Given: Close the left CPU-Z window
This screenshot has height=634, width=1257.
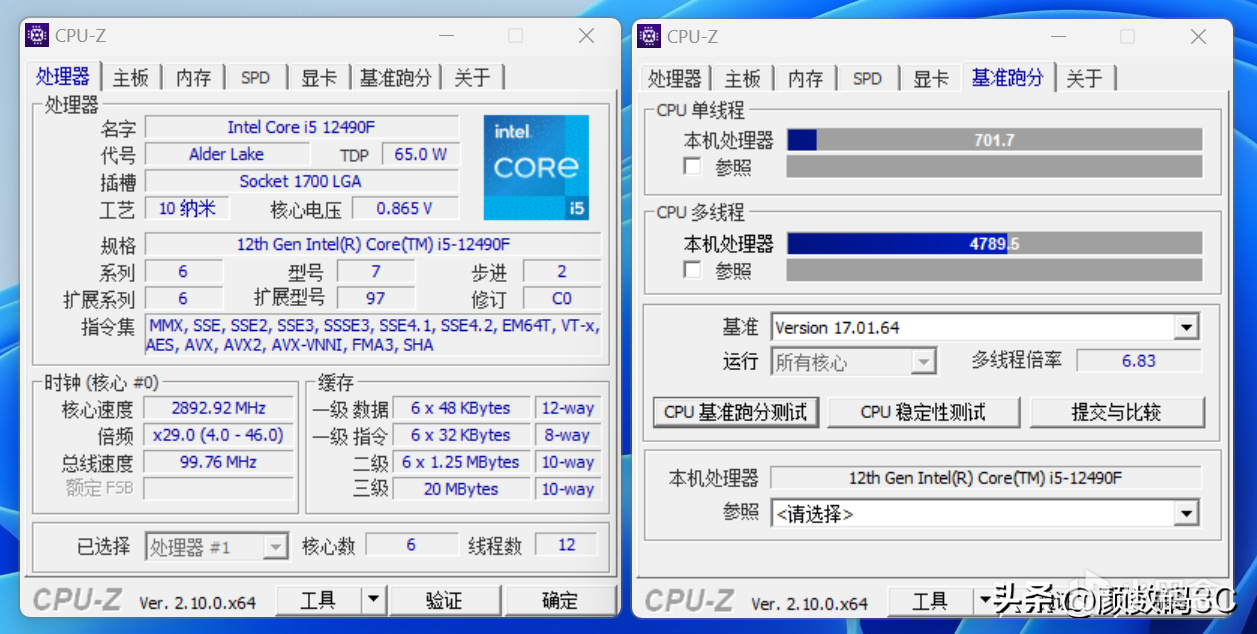Looking at the screenshot, I should point(587,36).
